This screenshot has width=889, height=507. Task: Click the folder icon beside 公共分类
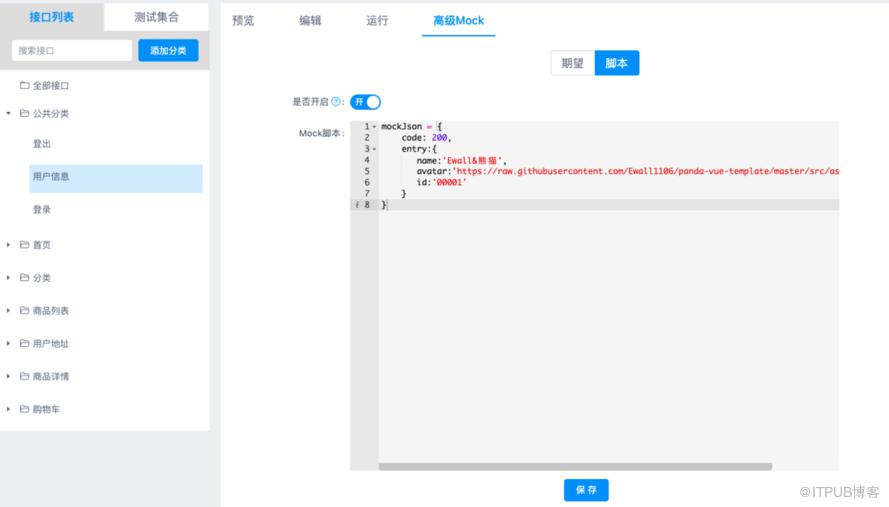(x=24, y=113)
